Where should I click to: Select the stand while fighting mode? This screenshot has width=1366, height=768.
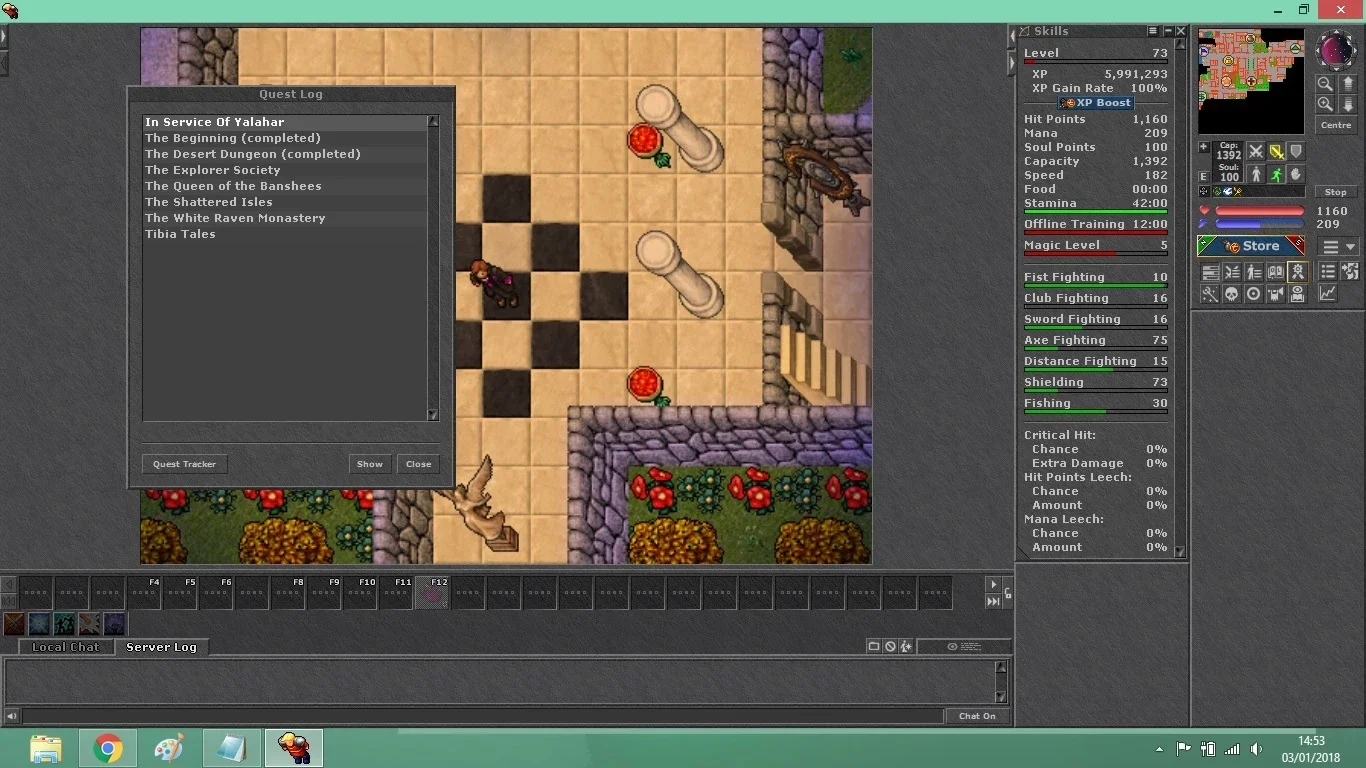(x=1256, y=174)
